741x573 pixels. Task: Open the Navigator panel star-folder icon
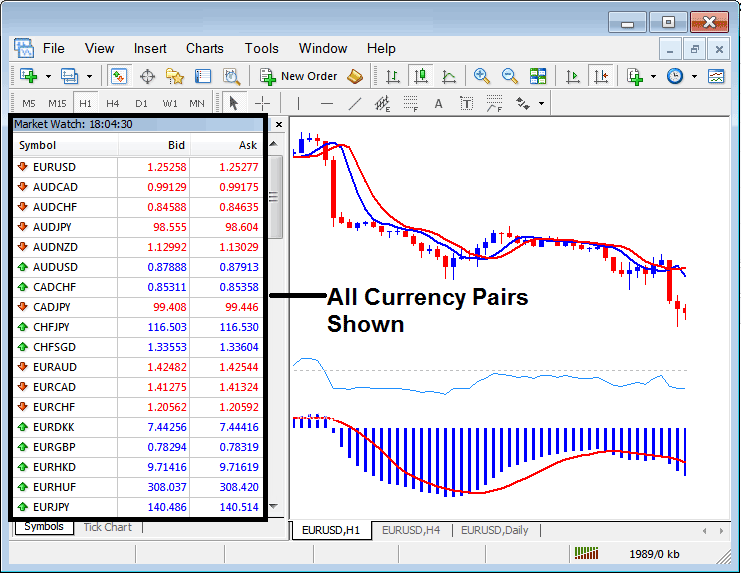coord(175,76)
